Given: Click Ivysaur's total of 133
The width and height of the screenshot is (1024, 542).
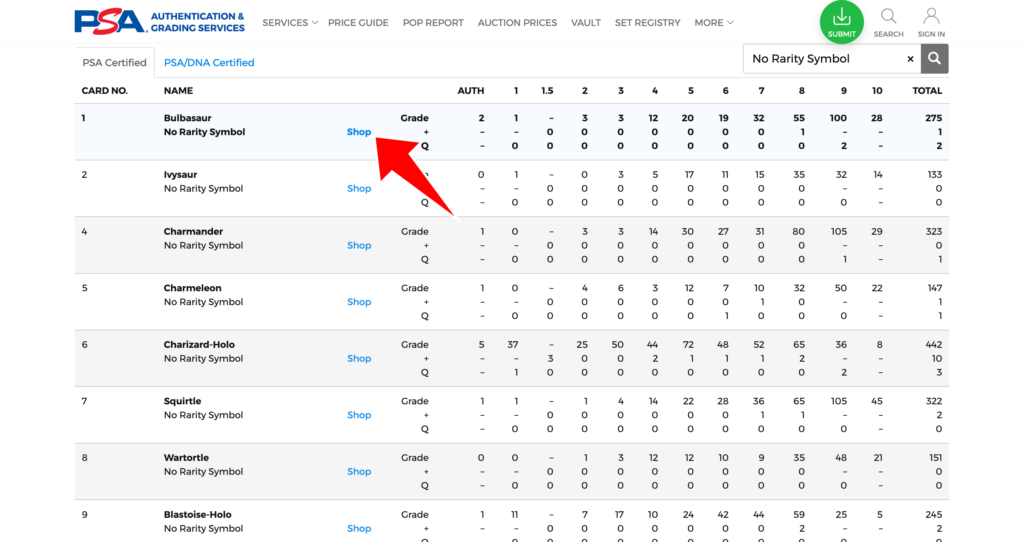Looking at the screenshot, I should click(935, 175).
